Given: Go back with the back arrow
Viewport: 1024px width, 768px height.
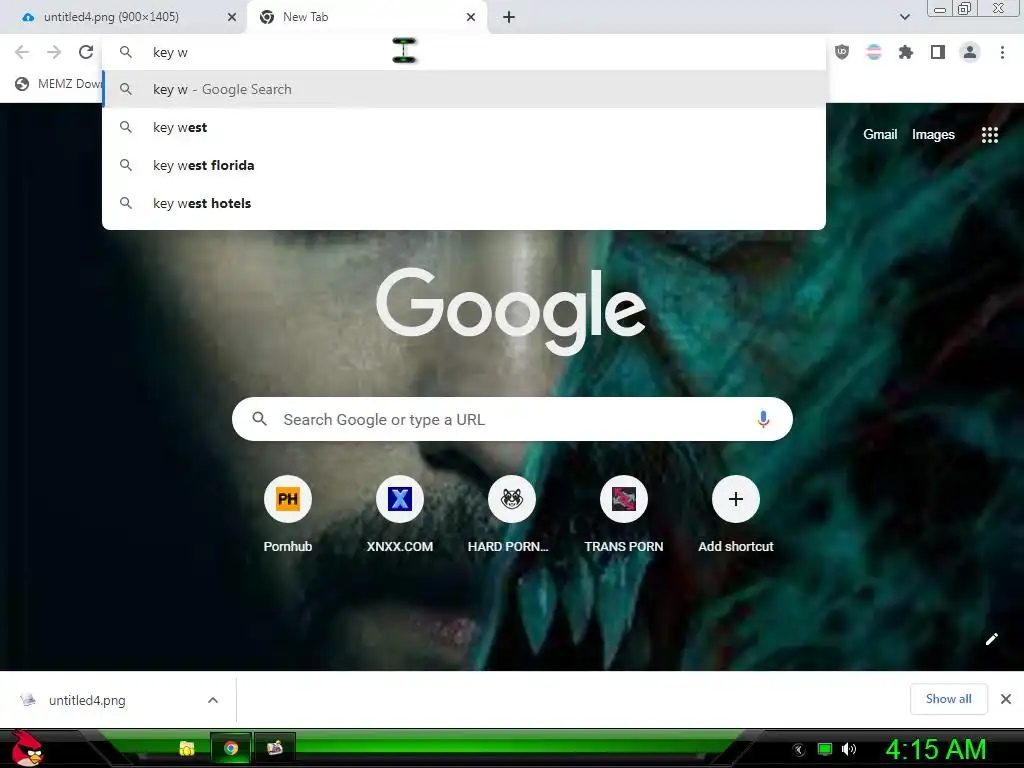Looking at the screenshot, I should (x=22, y=52).
